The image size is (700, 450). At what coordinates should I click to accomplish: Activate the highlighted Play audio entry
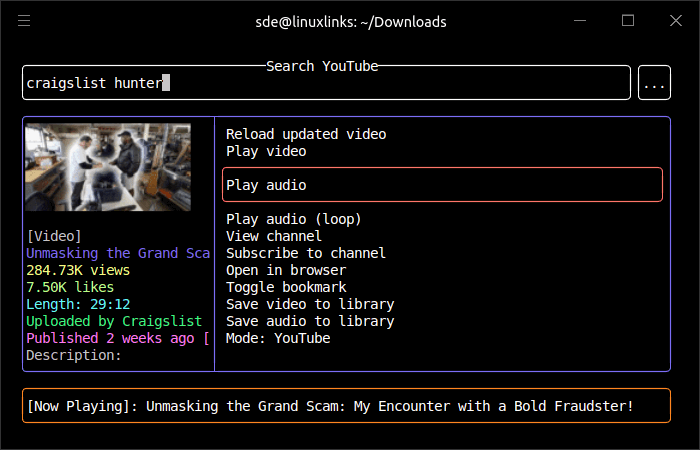(x=441, y=185)
